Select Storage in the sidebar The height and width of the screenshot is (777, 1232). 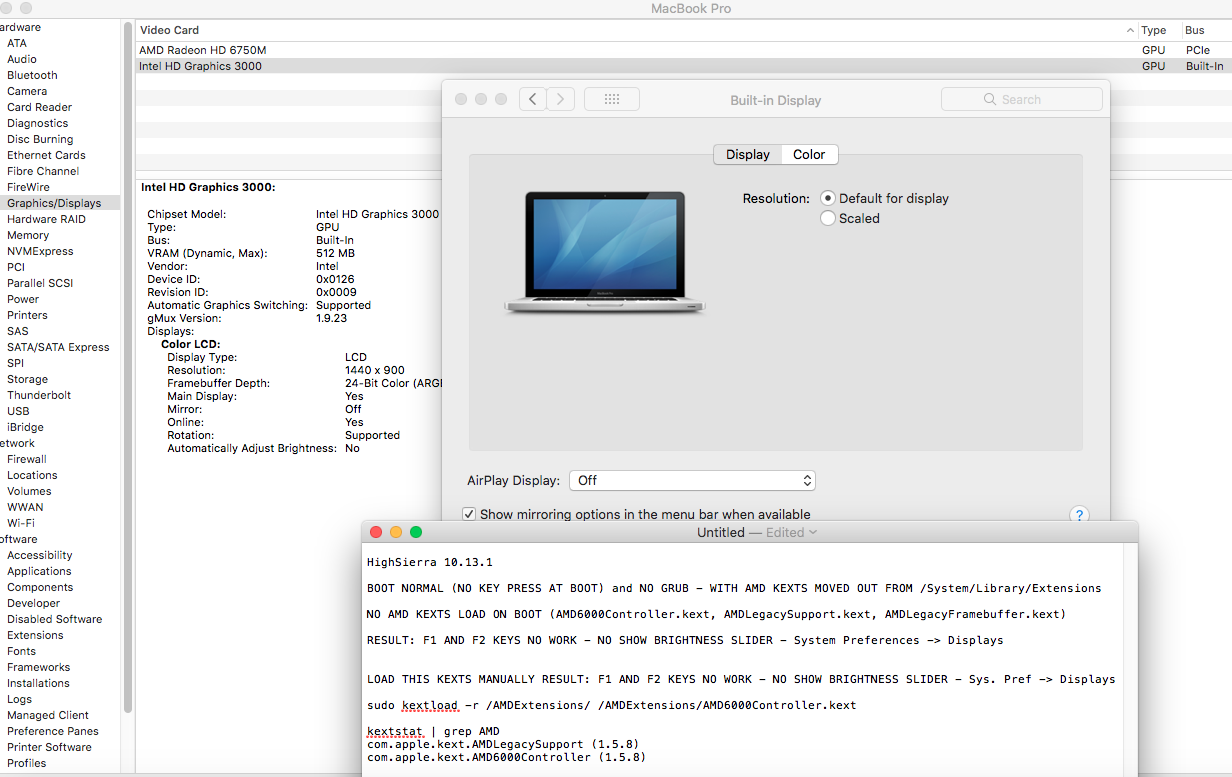point(27,379)
